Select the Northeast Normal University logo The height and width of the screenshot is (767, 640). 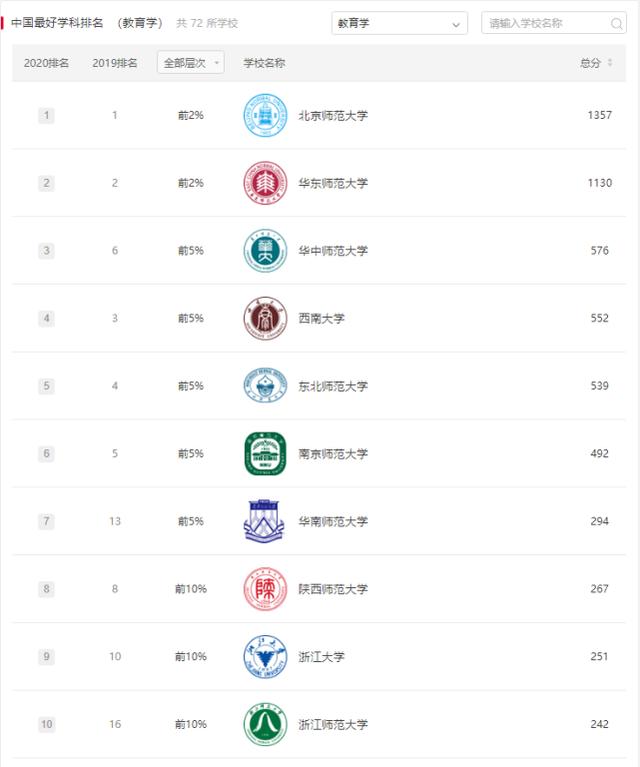(x=265, y=386)
